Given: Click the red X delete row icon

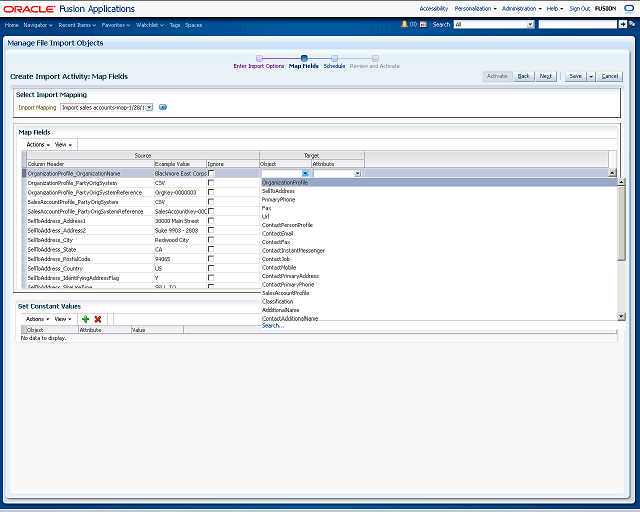Looking at the screenshot, I should pyautogui.click(x=98, y=318).
